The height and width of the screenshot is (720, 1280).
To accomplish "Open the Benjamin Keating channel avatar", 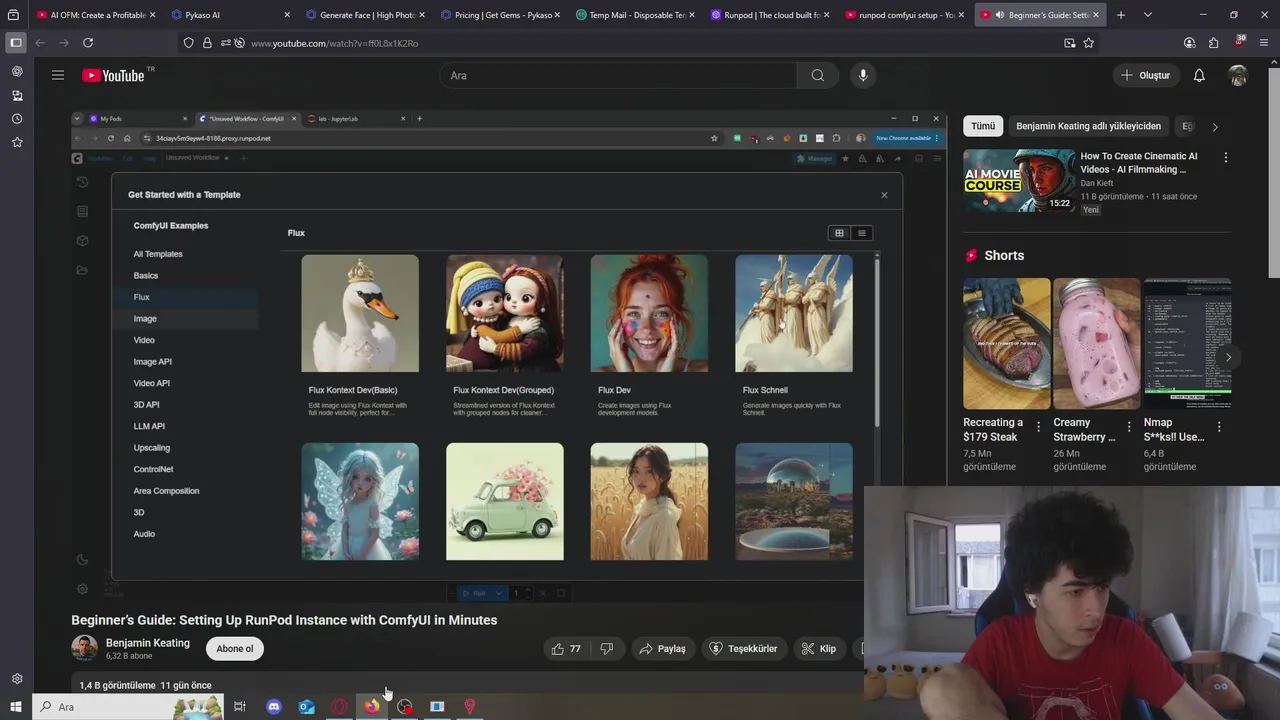I will [x=84, y=648].
